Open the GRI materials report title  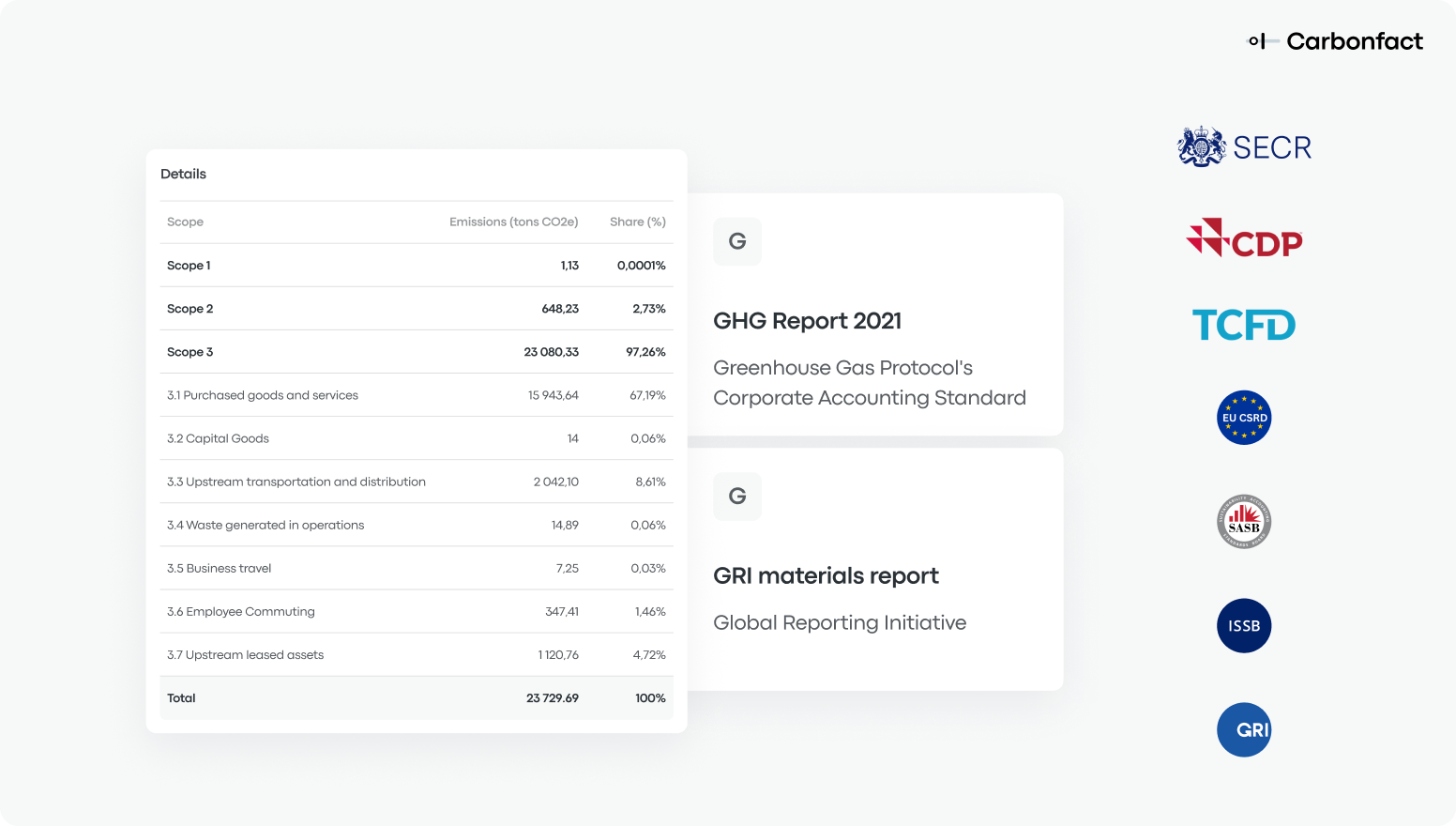point(827,575)
